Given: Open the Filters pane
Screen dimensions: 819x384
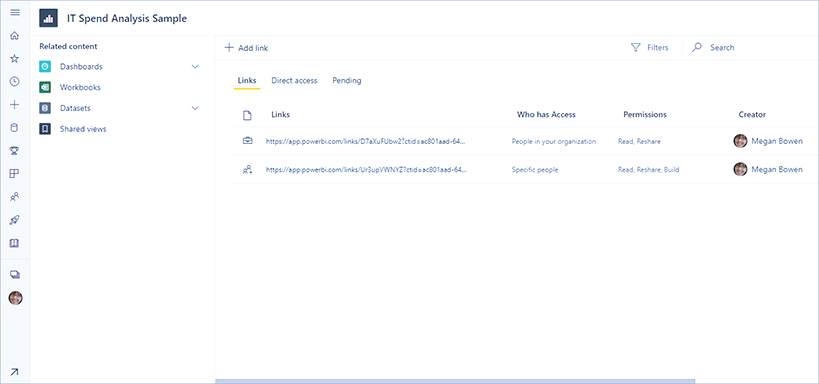Looking at the screenshot, I should coord(650,48).
